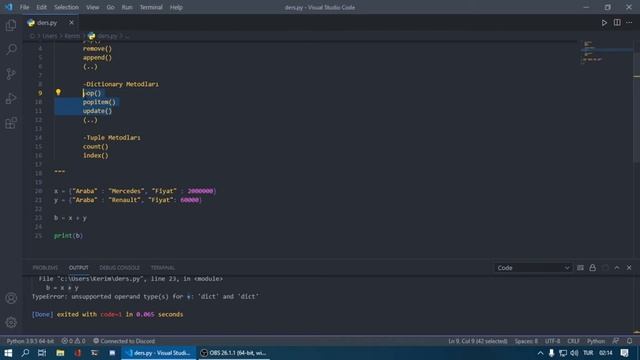Screen dimensions: 640x360
Task: Toggle output scroll lock icon
Action: click(592, 268)
